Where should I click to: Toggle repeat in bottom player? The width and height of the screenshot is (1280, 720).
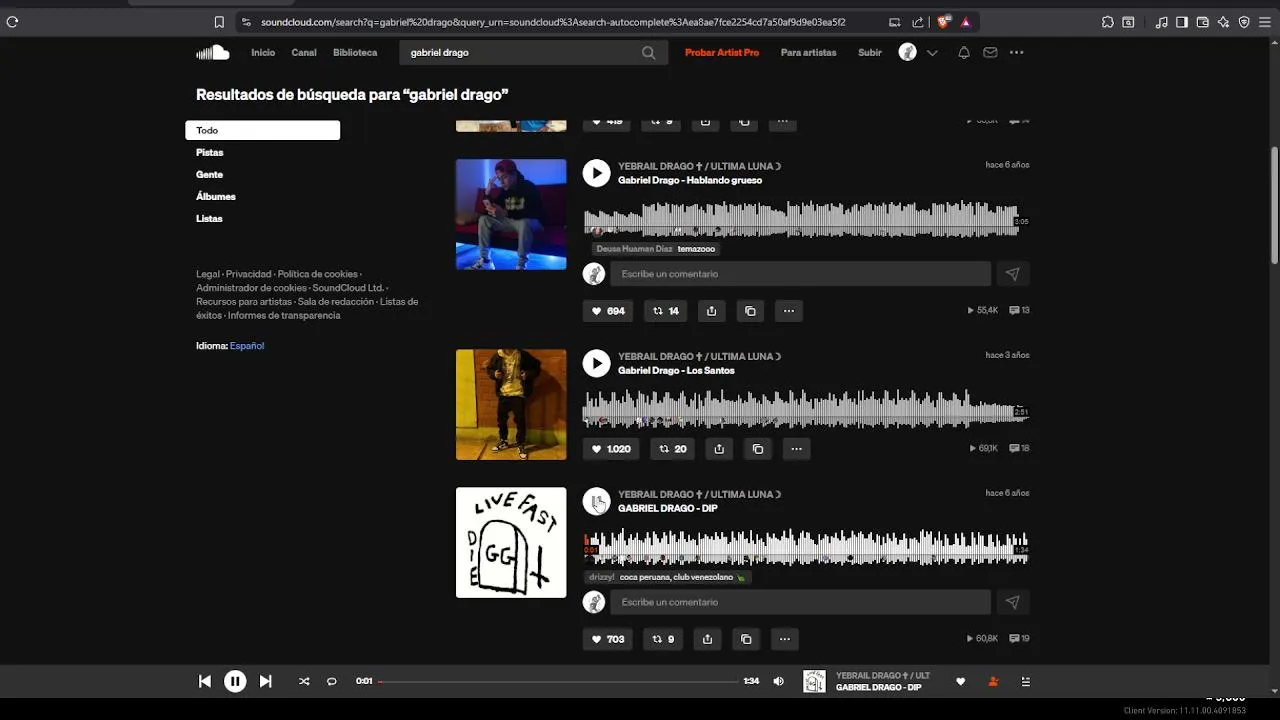coord(332,681)
